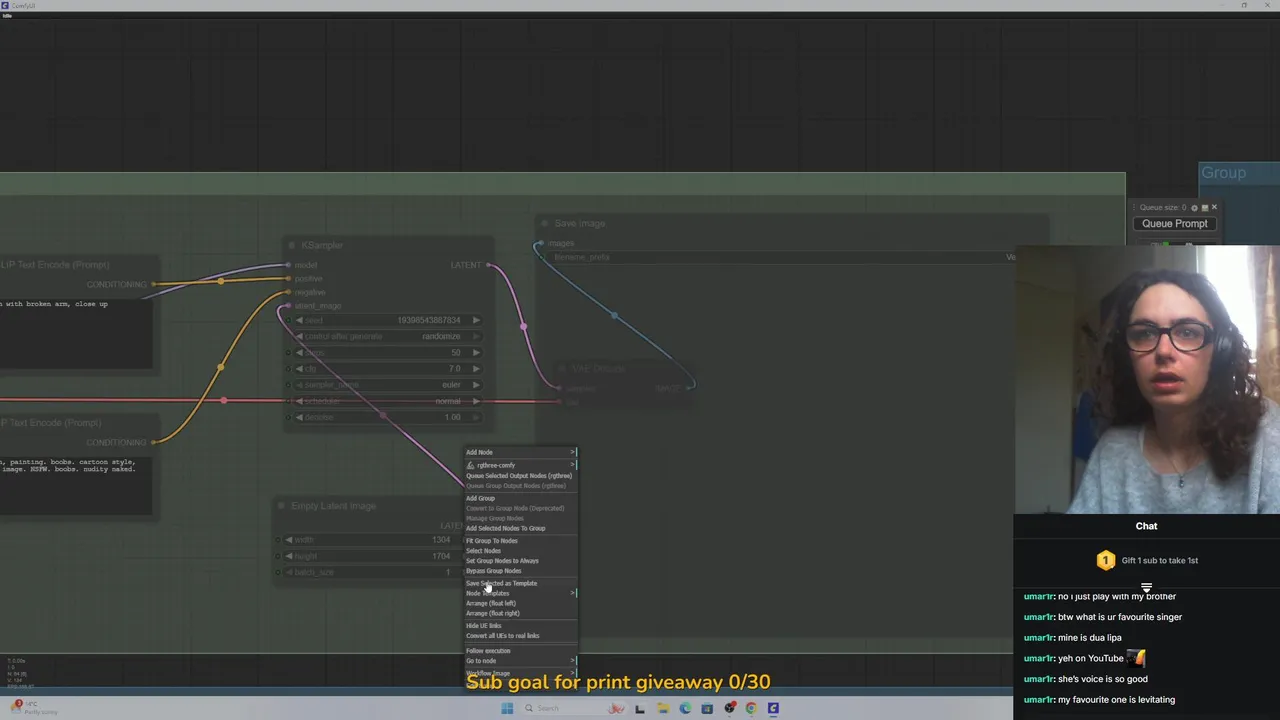The image size is (1280, 720).
Task: Open the scheduler normal dropdown
Action: [x=388, y=401]
